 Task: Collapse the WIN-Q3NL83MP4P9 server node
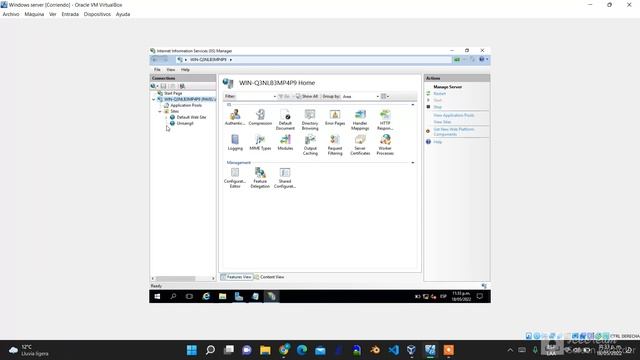click(154, 99)
